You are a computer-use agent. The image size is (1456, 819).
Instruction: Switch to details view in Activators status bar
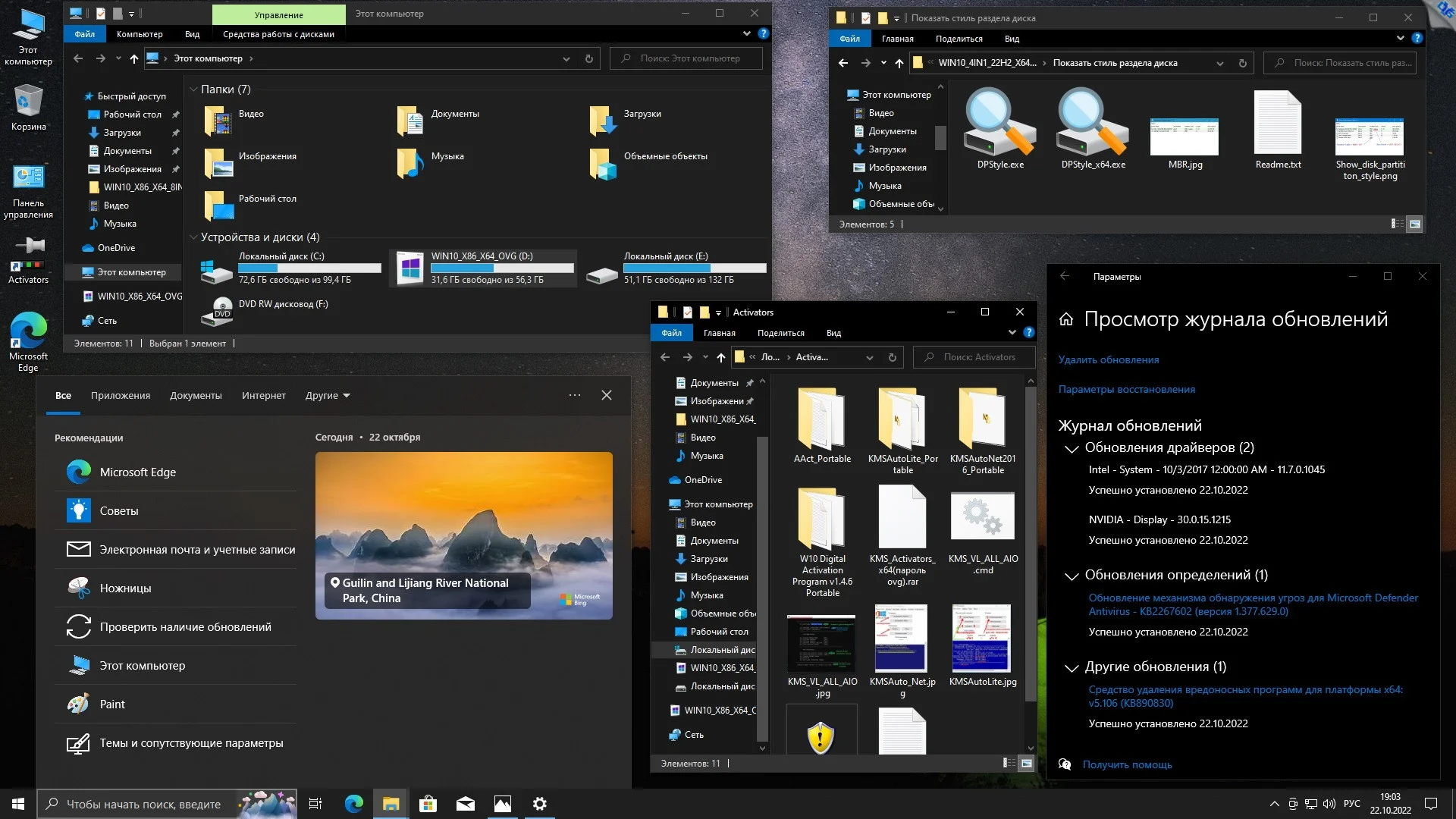pos(1009,763)
